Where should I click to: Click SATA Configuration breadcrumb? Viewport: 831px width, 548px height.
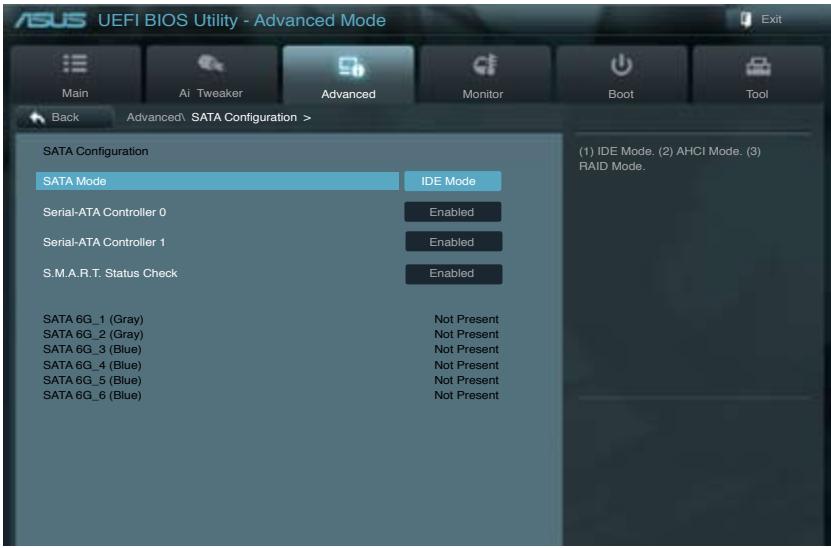pos(244,117)
